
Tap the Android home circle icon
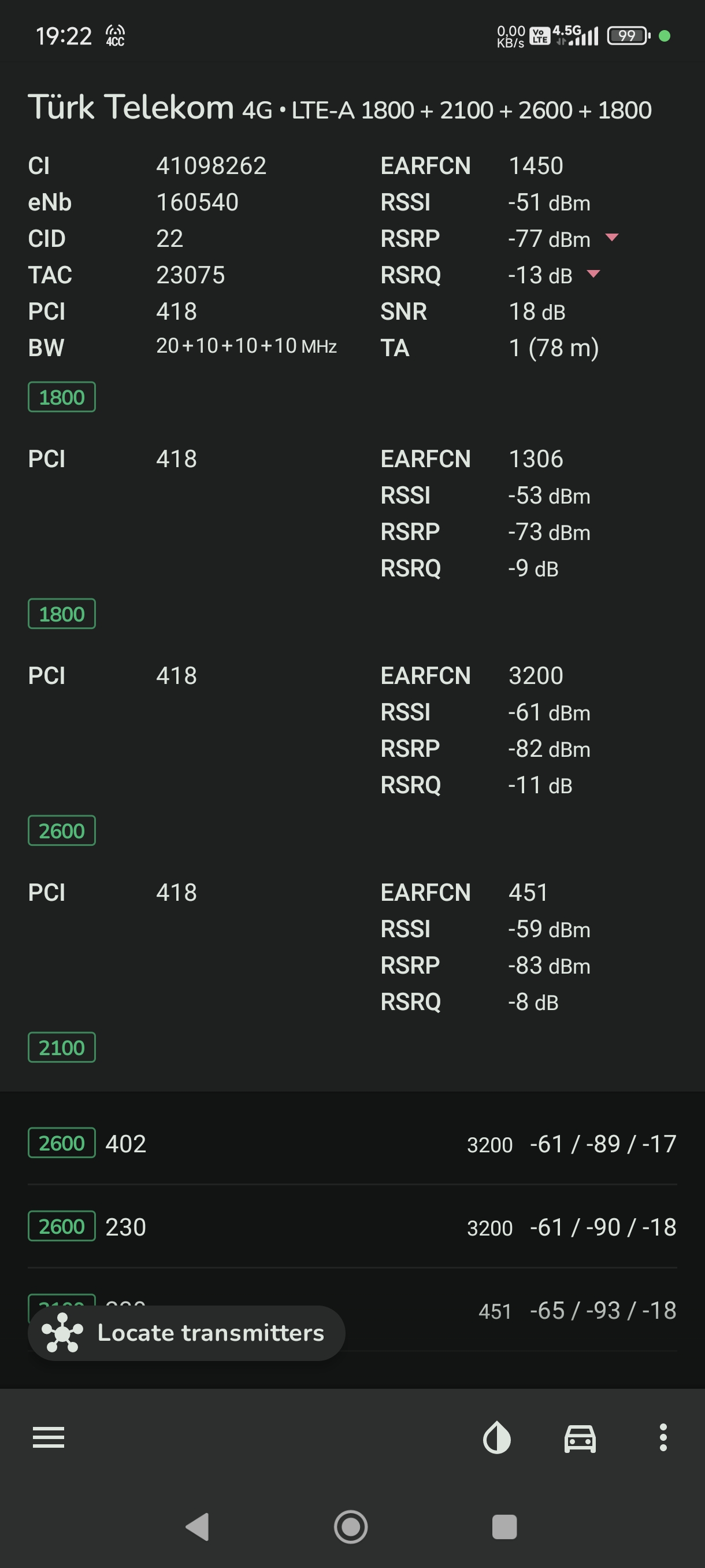coord(351,1526)
